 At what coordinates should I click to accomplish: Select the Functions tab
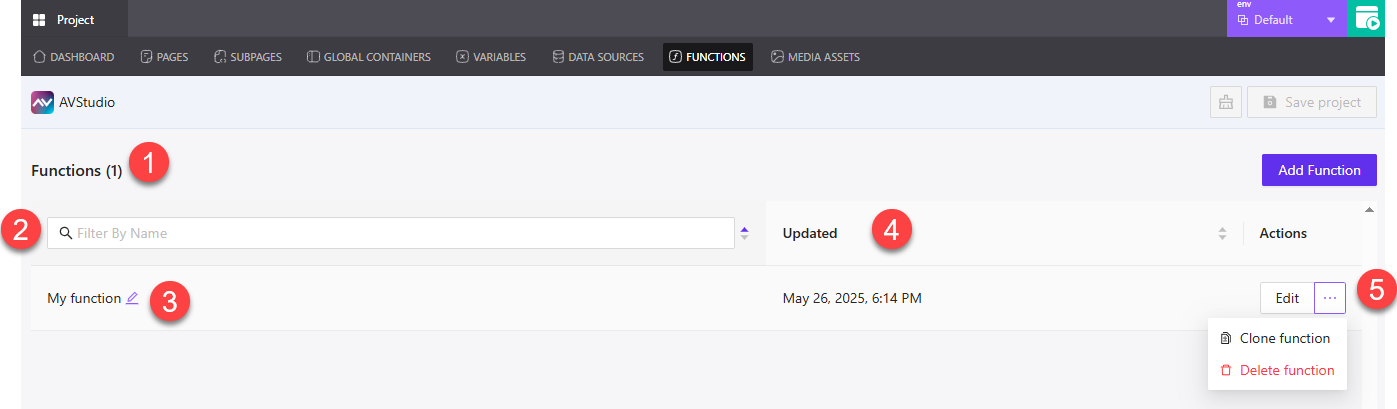point(707,57)
